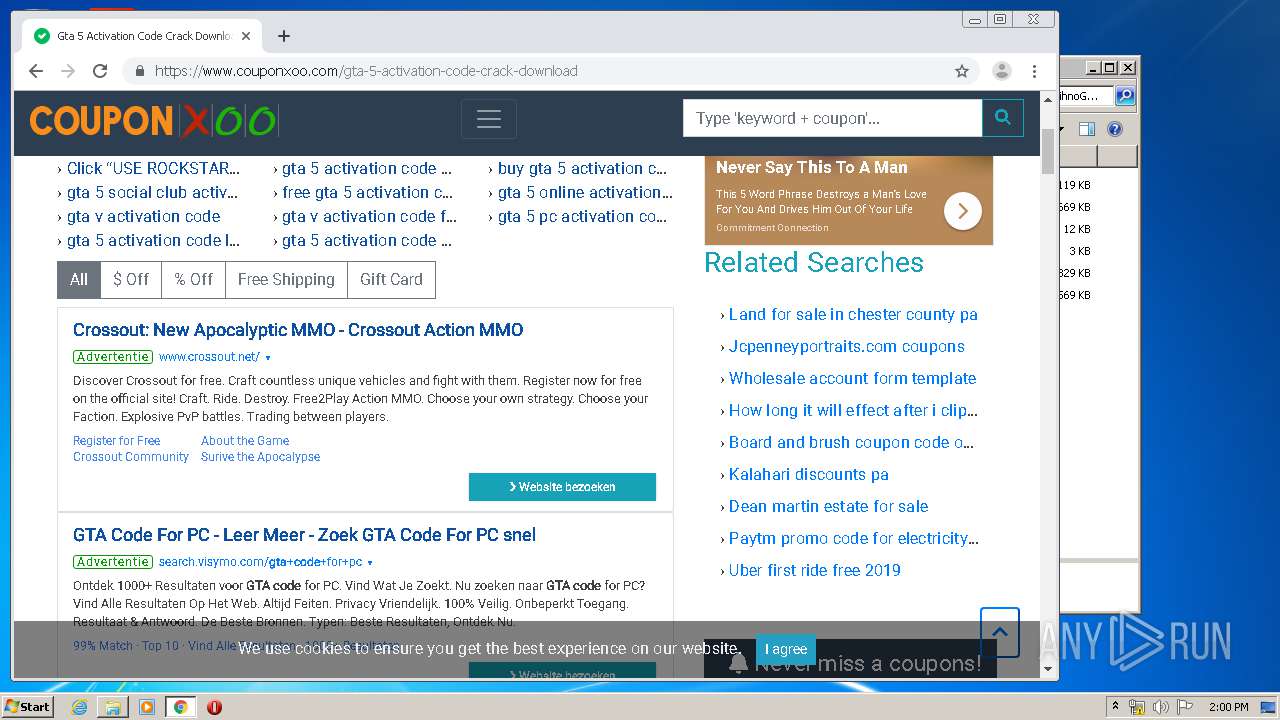The width and height of the screenshot is (1280, 720).
Task: Click volume icon in system tray
Action: pyautogui.click(x=1161, y=707)
